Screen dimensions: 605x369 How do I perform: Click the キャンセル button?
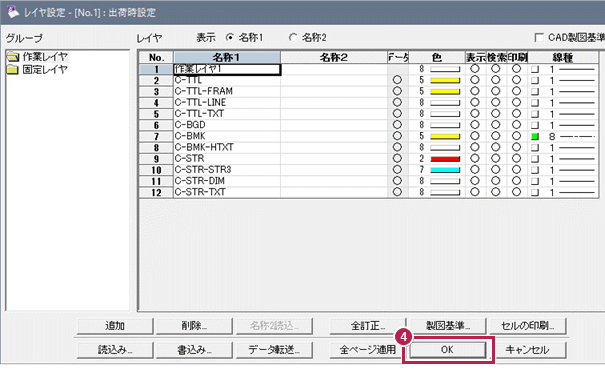528,350
